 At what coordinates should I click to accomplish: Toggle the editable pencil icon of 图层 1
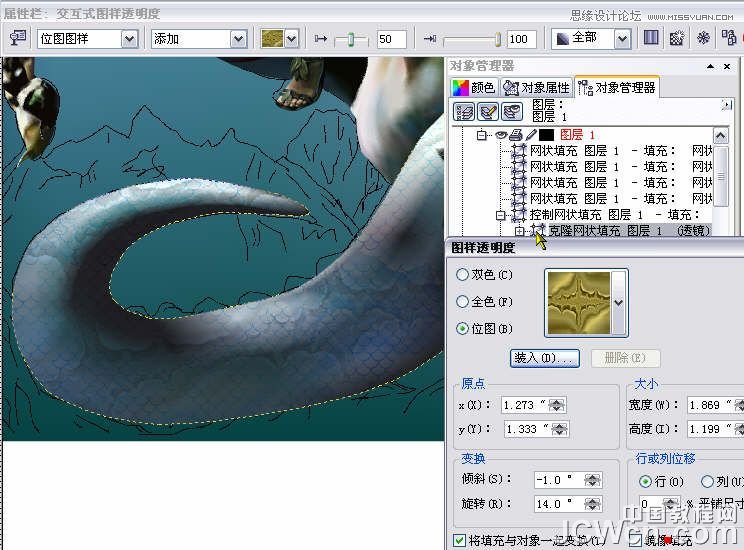coord(531,135)
